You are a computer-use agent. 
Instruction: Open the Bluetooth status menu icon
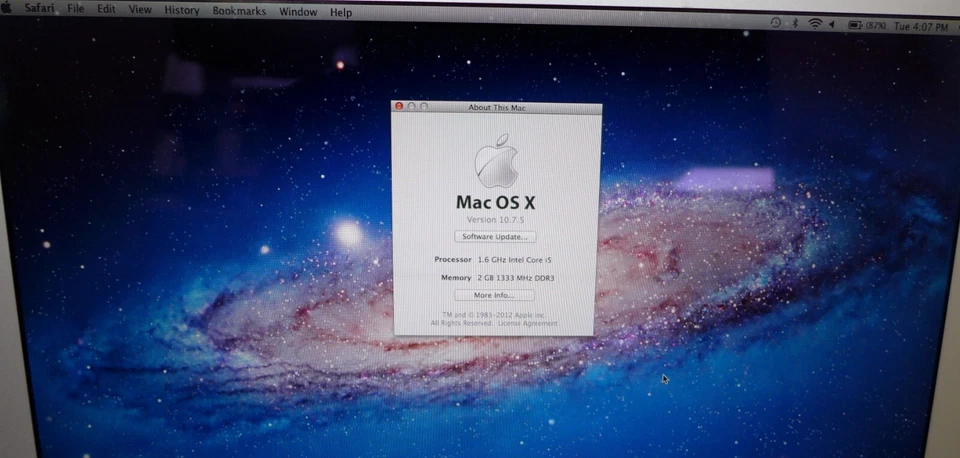coord(795,23)
